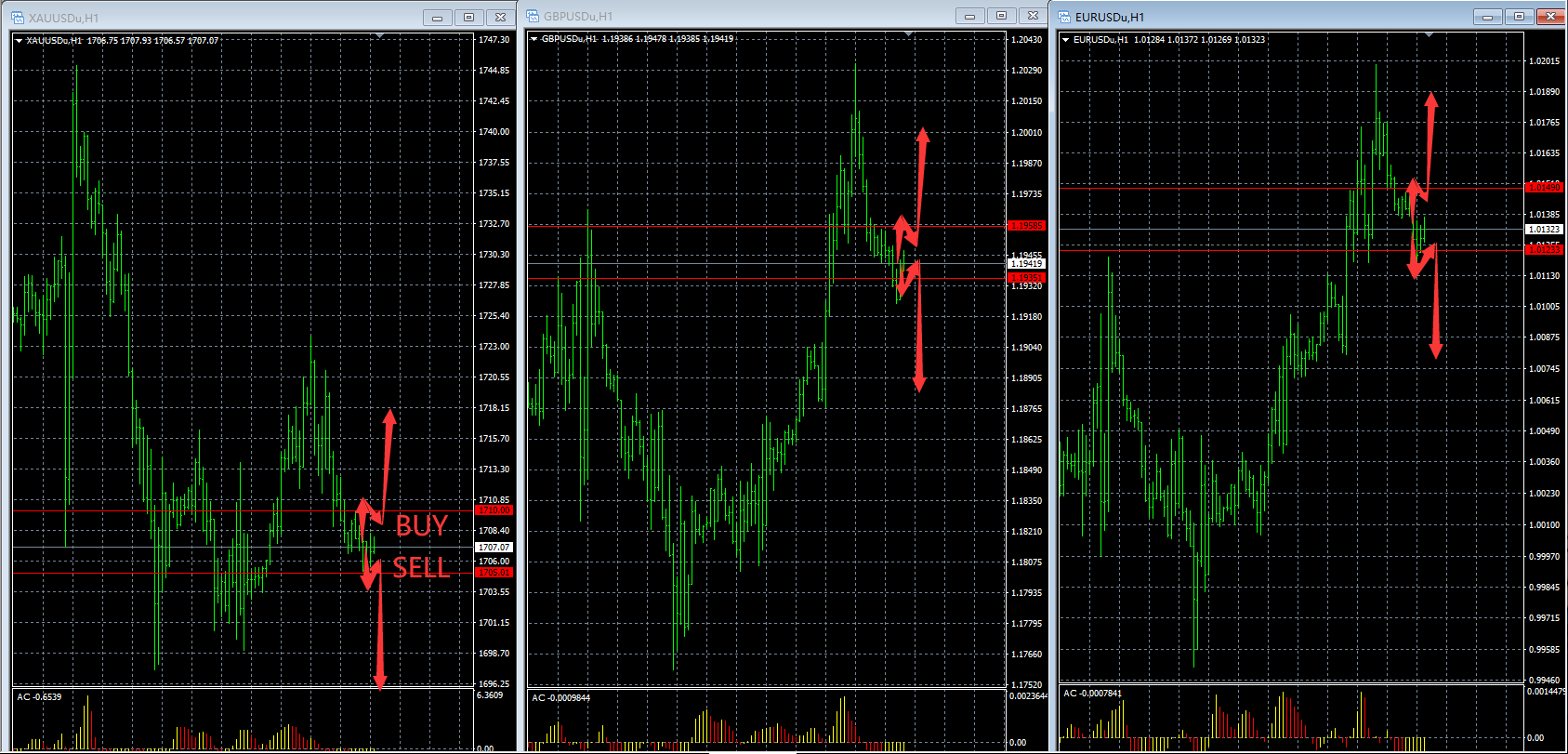Expand the XAUUSDu,H1 one-click trading triangle
The width and height of the screenshot is (1568, 754).
pyautogui.click(x=19, y=41)
